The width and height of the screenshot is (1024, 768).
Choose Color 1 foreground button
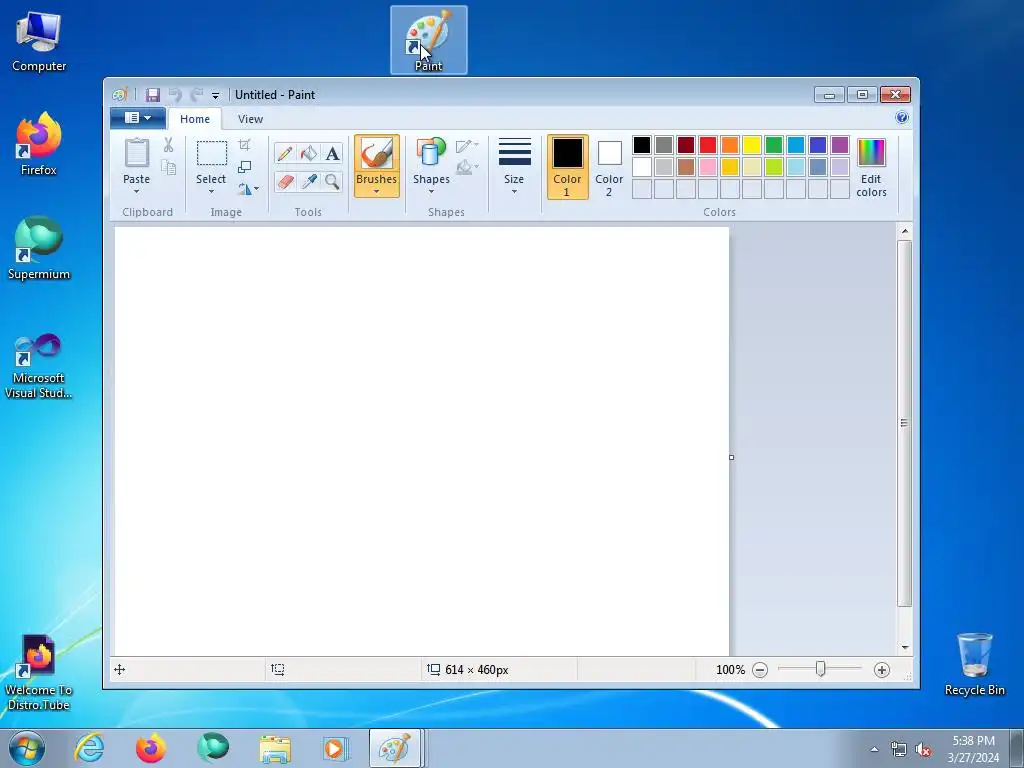point(567,167)
